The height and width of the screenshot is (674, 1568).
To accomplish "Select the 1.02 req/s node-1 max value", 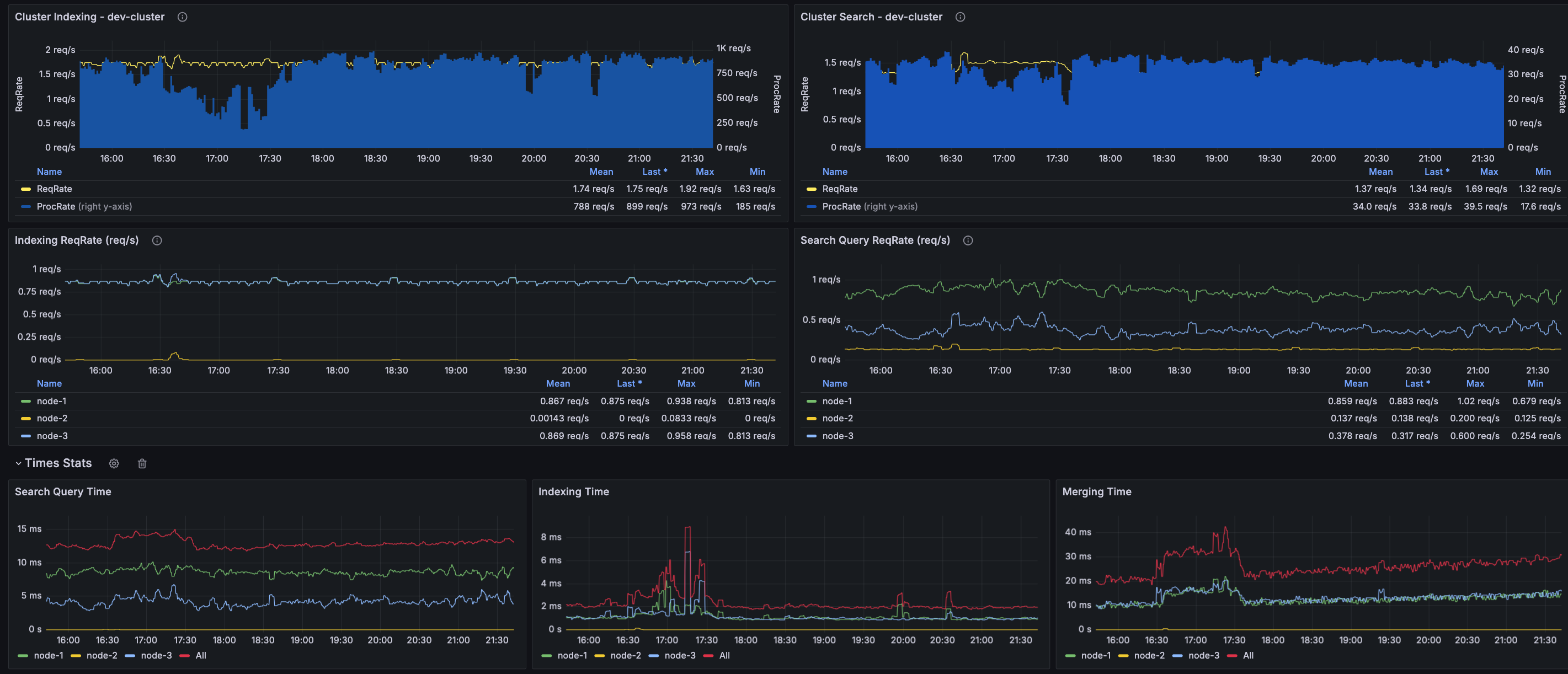I will pos(1479,402).
